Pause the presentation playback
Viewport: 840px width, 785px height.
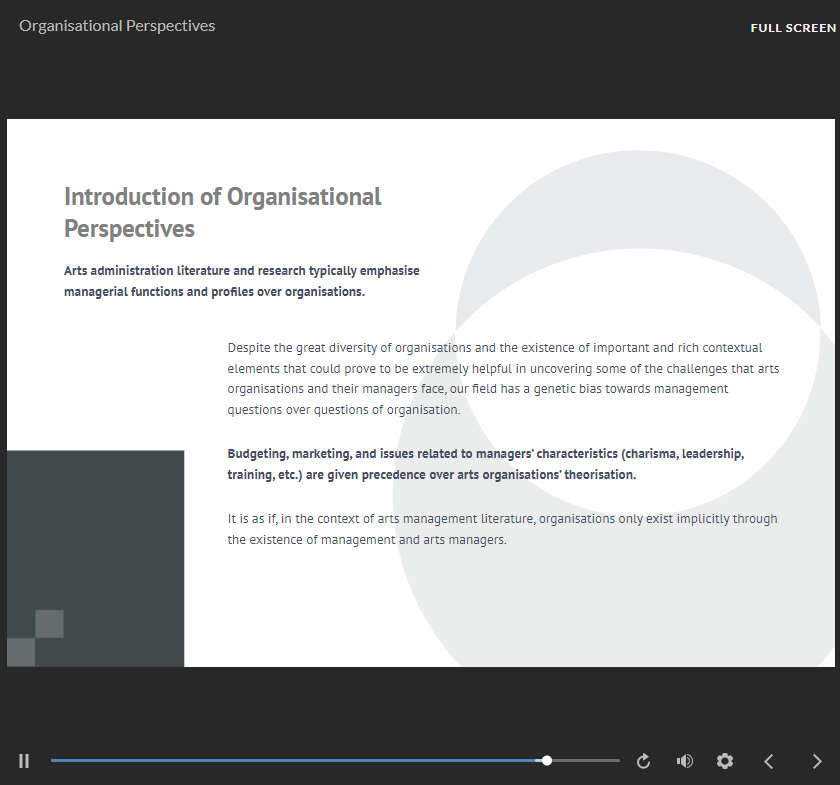click(x=24, y=761)
